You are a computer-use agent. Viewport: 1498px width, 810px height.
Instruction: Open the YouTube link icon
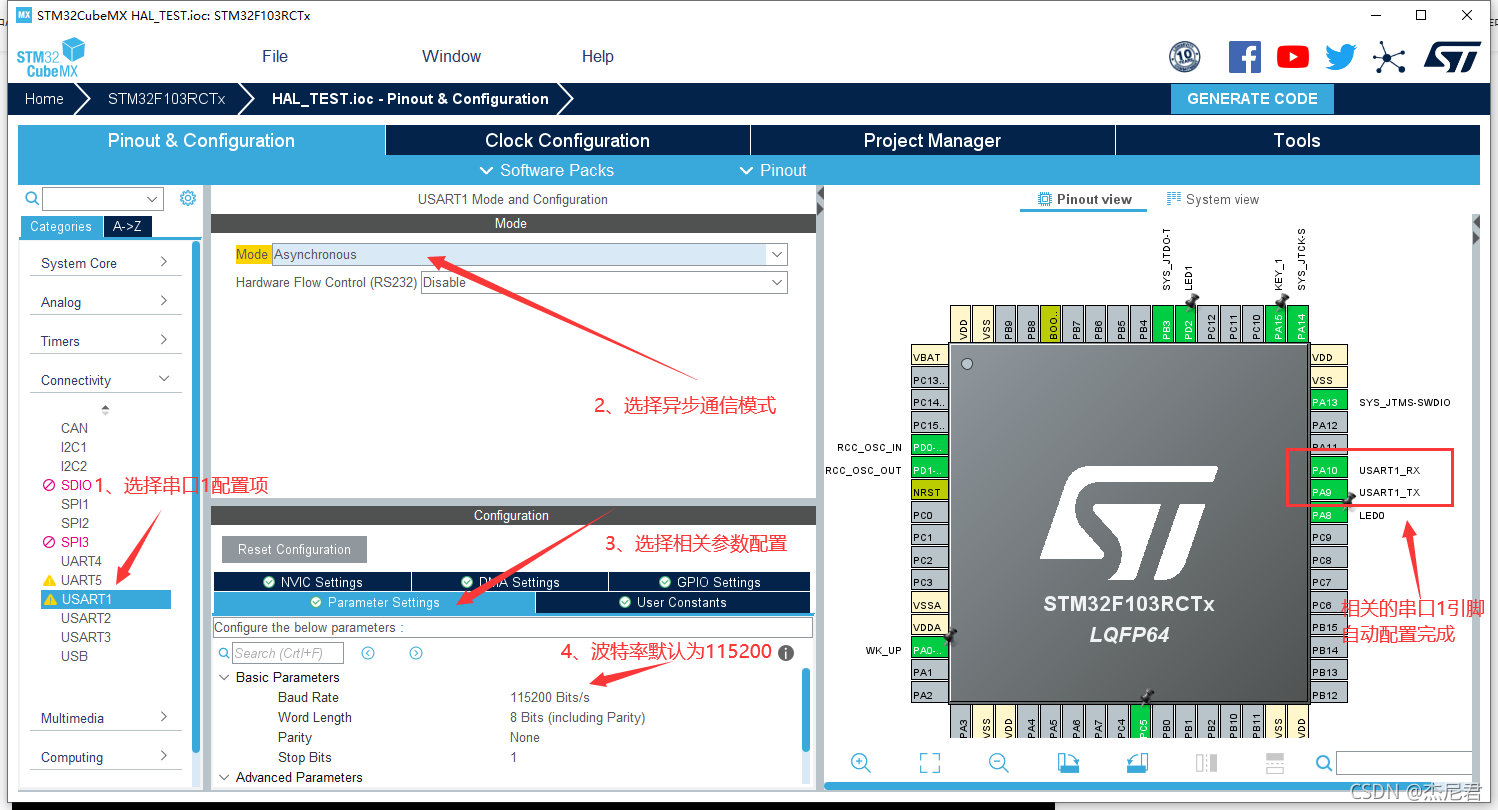tap(1293, 57)
